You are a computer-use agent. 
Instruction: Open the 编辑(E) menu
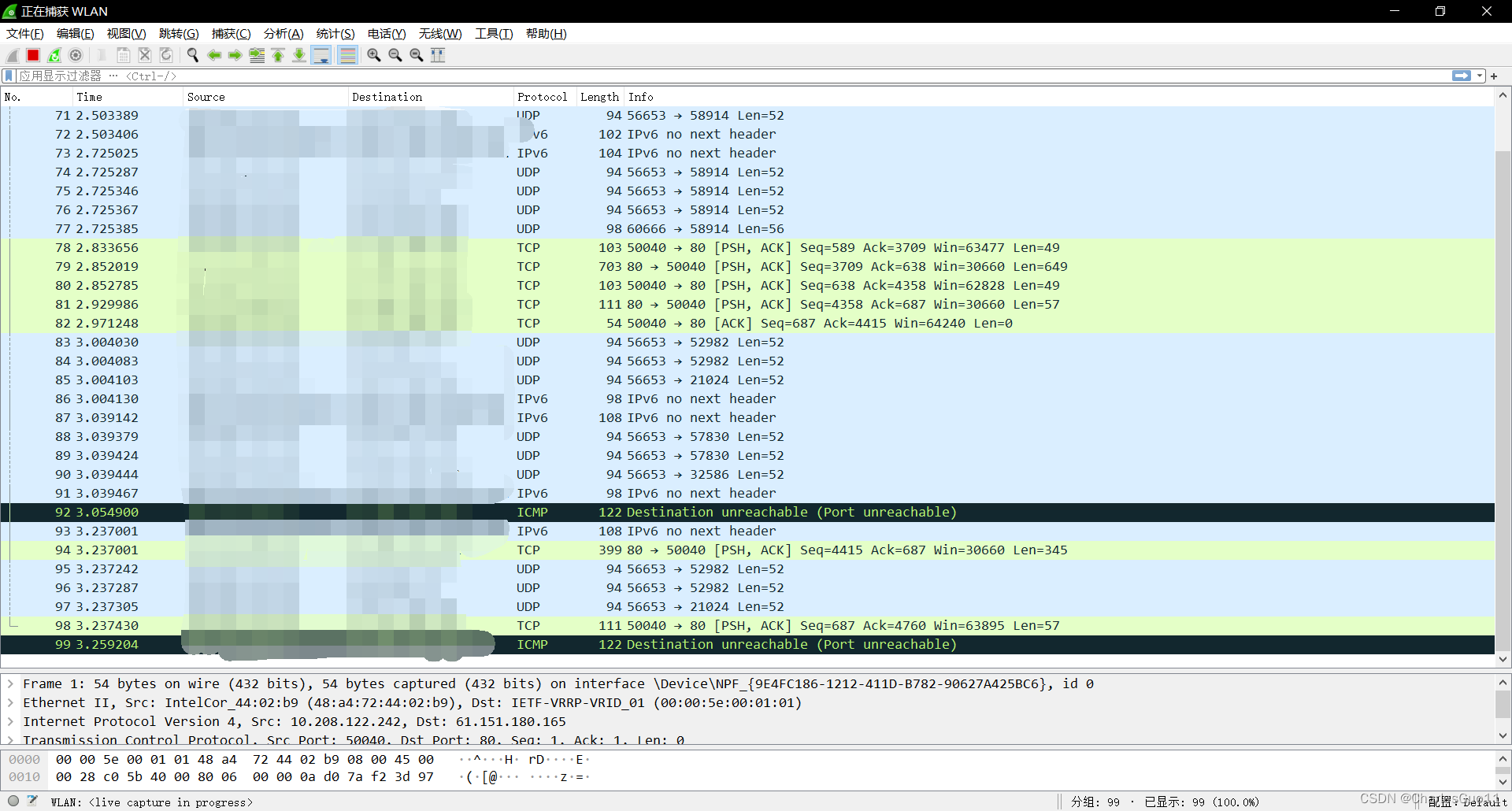(x=76, y=34)
